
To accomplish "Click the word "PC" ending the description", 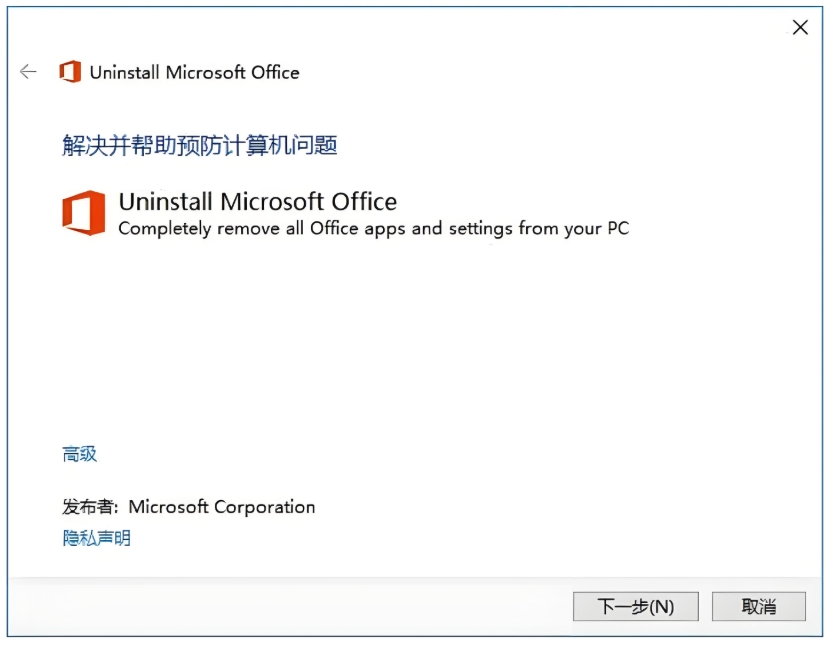I will pyautogui.click(x=617, y=228).
